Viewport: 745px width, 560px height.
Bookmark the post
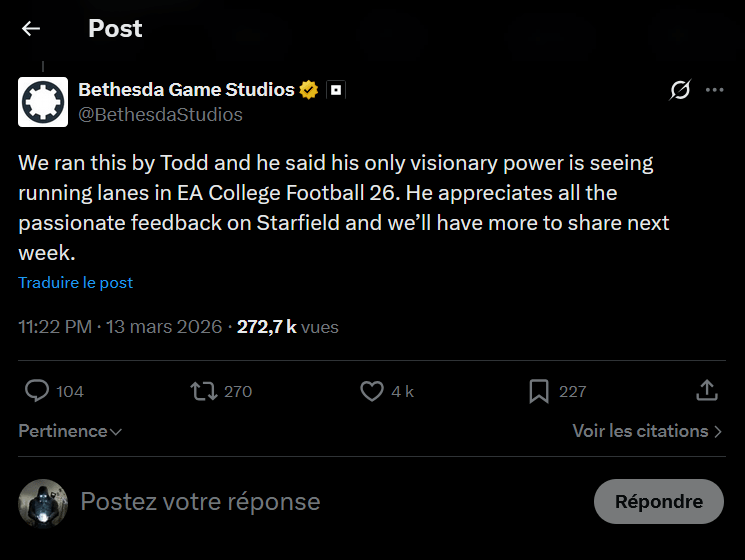539,391
